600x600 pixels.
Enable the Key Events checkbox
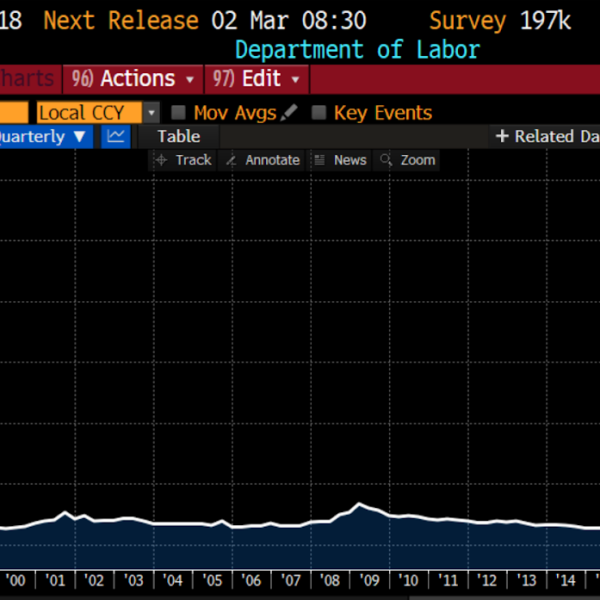point(319,113)
